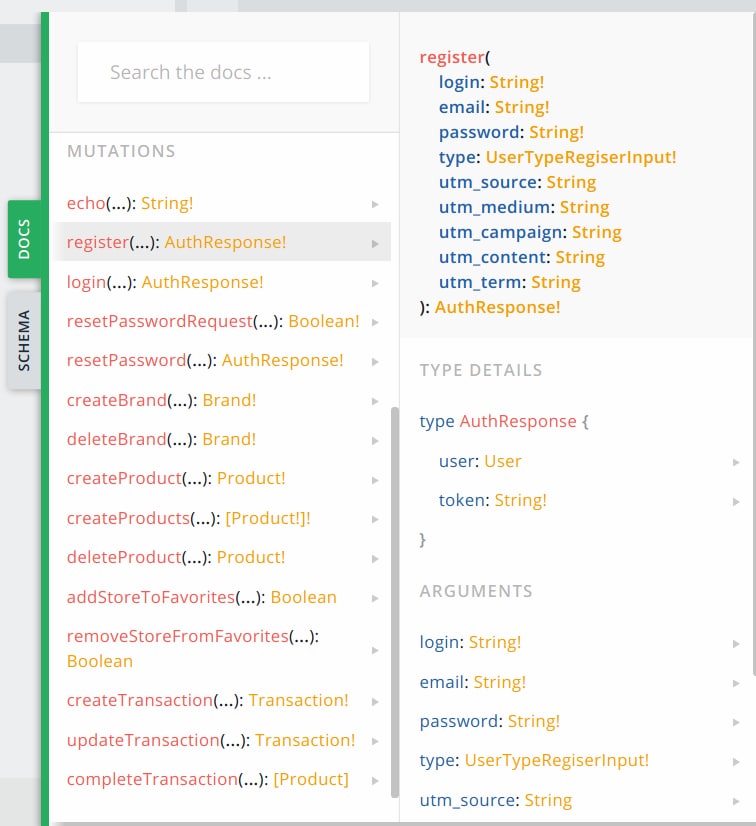Open user: User field in AuthResponse
The width and height of the screenshot is (756, 826).
(x=480, y=461)
